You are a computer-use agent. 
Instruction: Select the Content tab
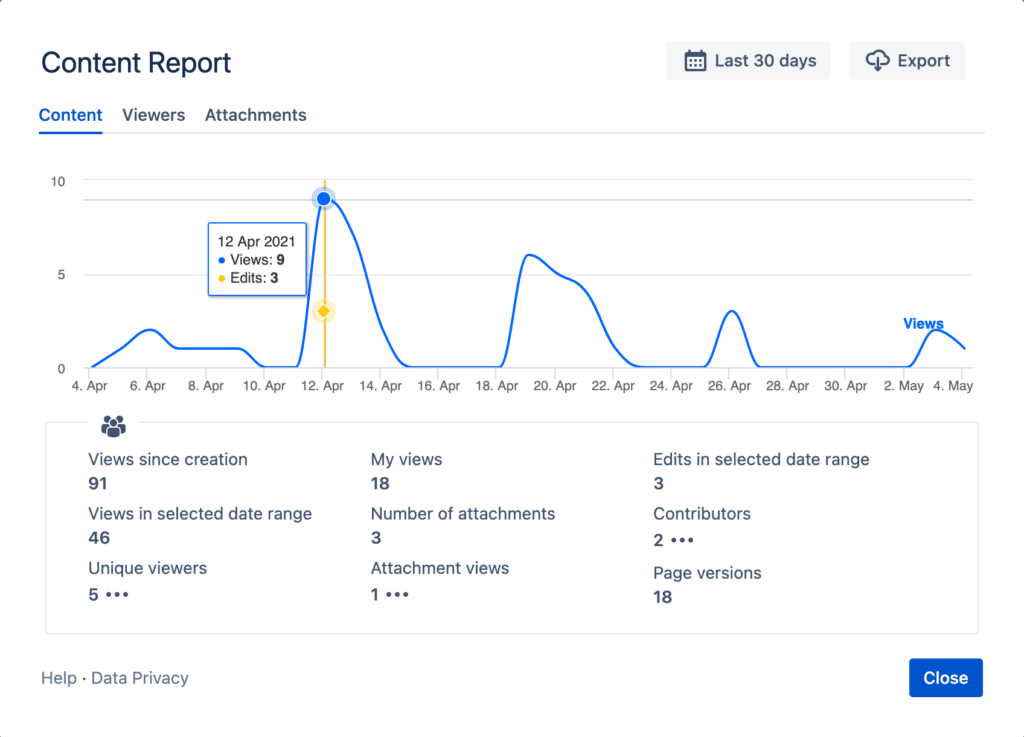point(71,116)
